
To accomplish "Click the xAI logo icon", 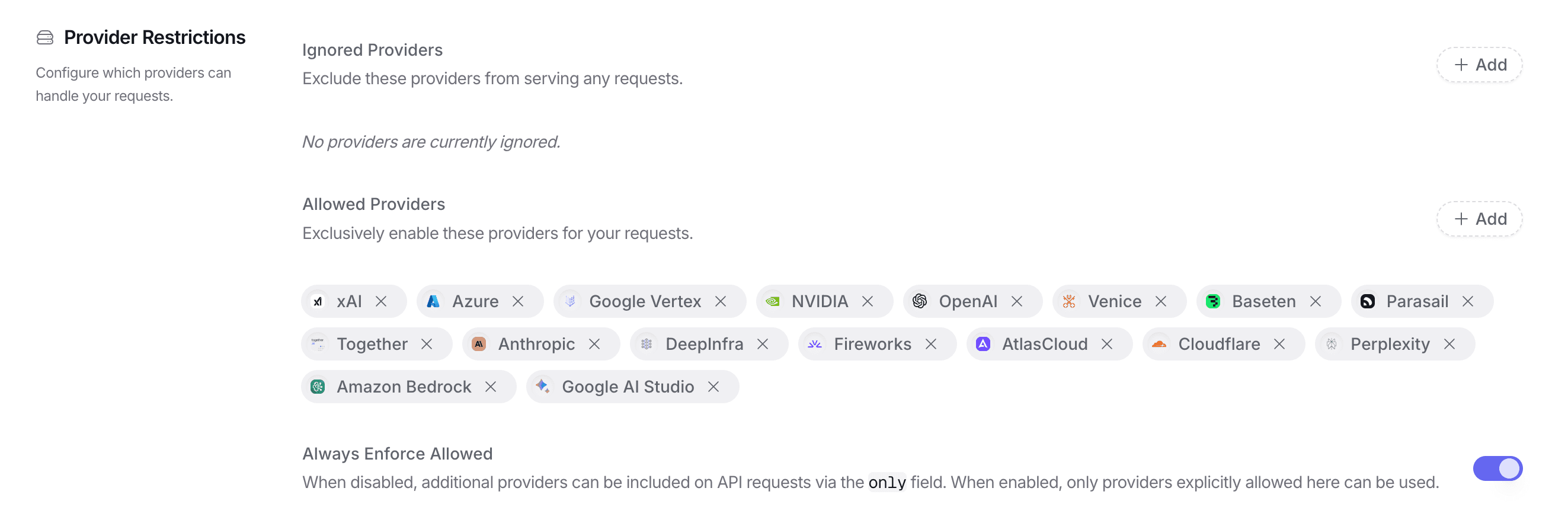I will pos(318,301).
